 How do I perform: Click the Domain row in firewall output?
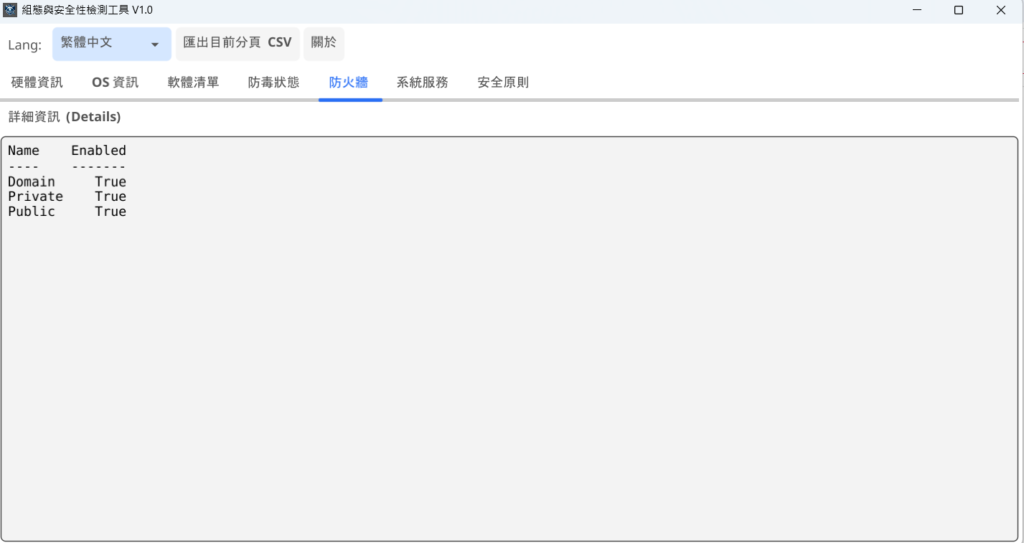pos(66,182)
